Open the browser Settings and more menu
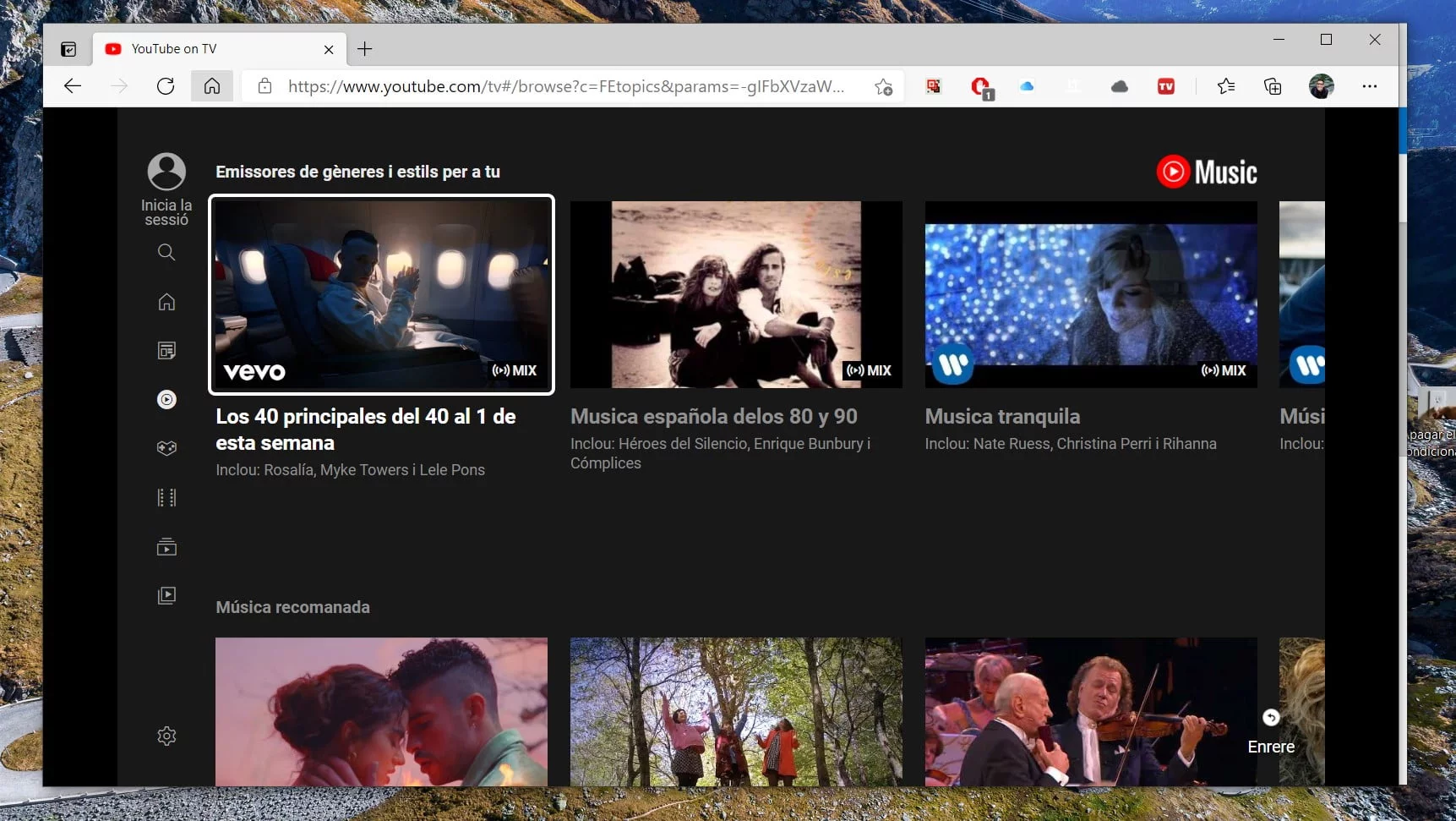This screenshot has height=821, width=1456. [x=1370, y=86]
